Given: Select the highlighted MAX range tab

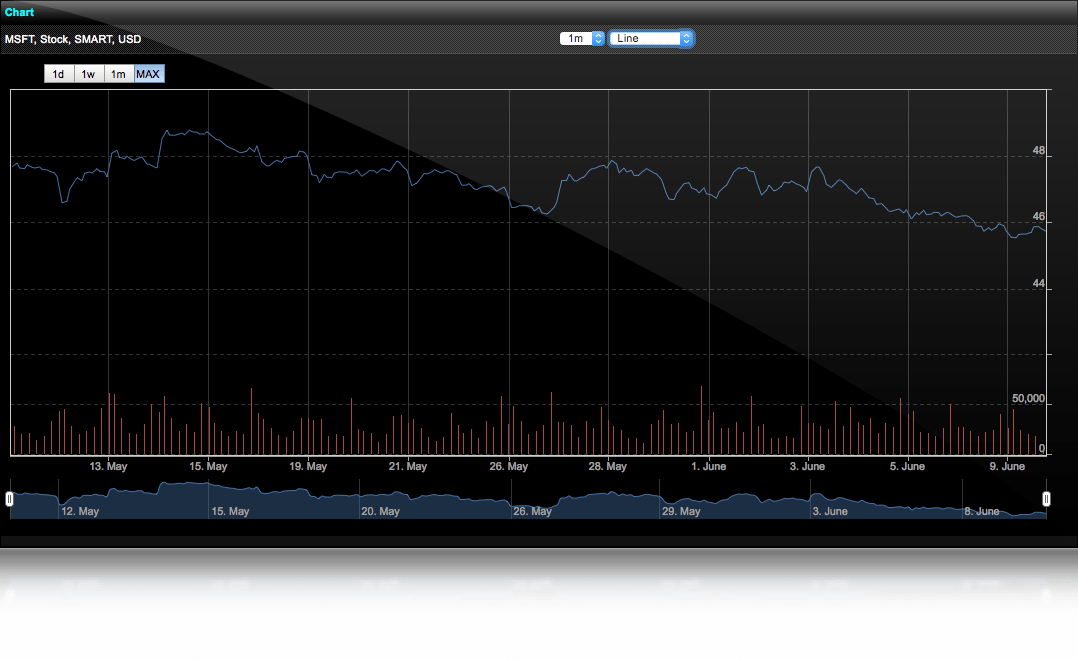Looking at the screenshot, I should tap(148, 73).
